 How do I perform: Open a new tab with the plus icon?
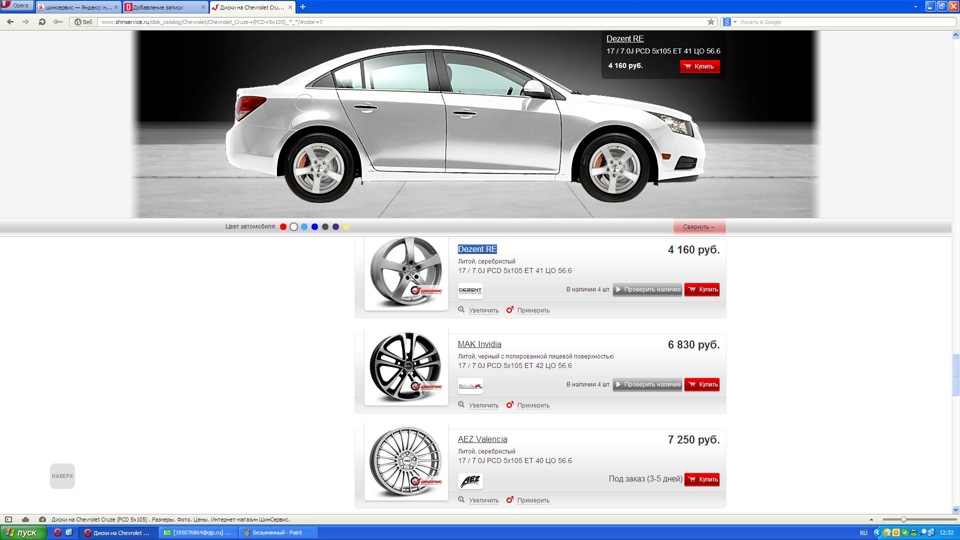tap(302, 7)
